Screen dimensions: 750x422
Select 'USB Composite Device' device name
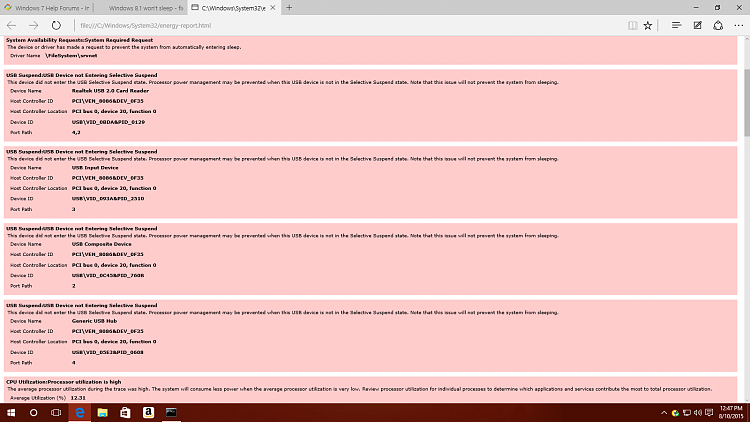point(101,244)
